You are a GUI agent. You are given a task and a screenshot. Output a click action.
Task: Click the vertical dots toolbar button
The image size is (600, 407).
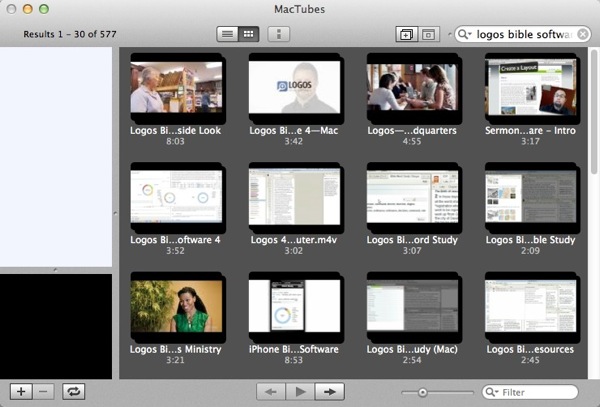tap(279, 34)
